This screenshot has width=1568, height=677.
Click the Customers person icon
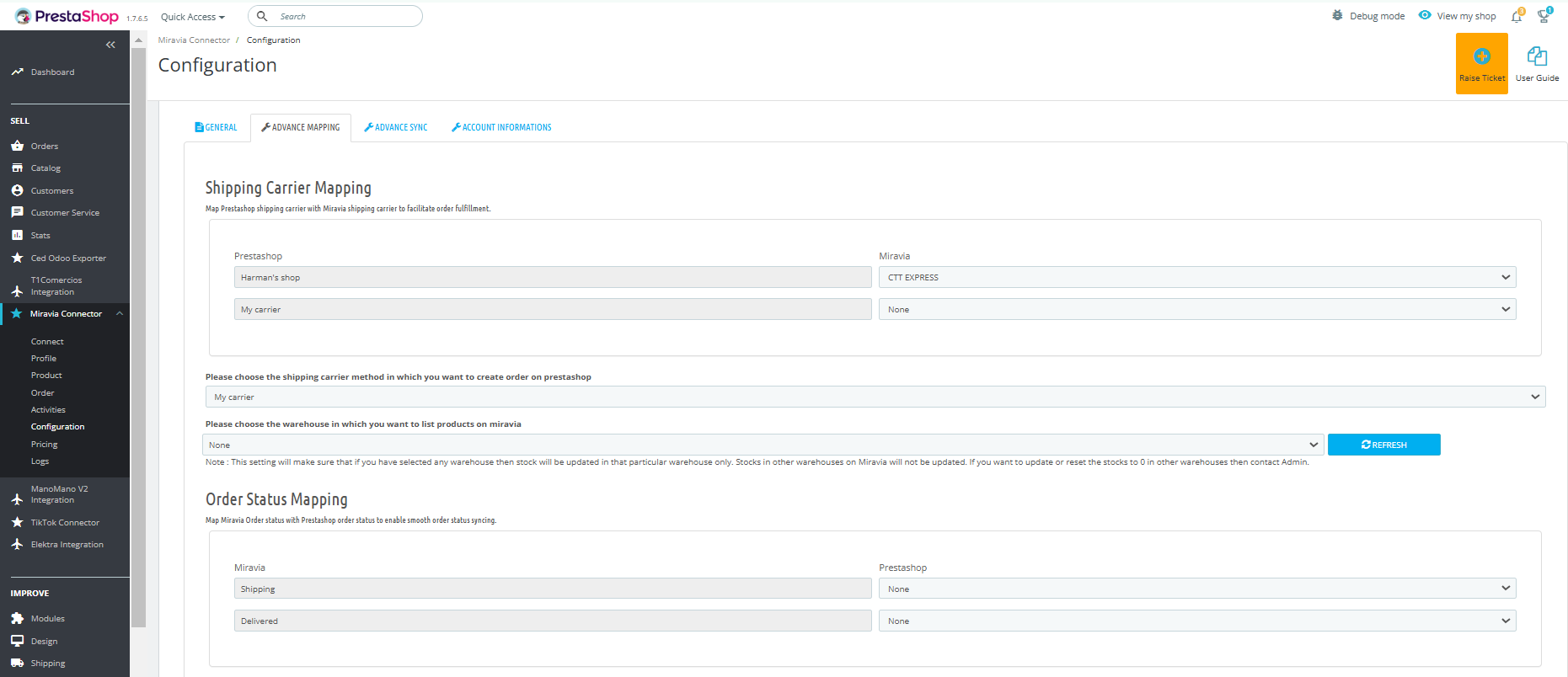coord(17,190)
